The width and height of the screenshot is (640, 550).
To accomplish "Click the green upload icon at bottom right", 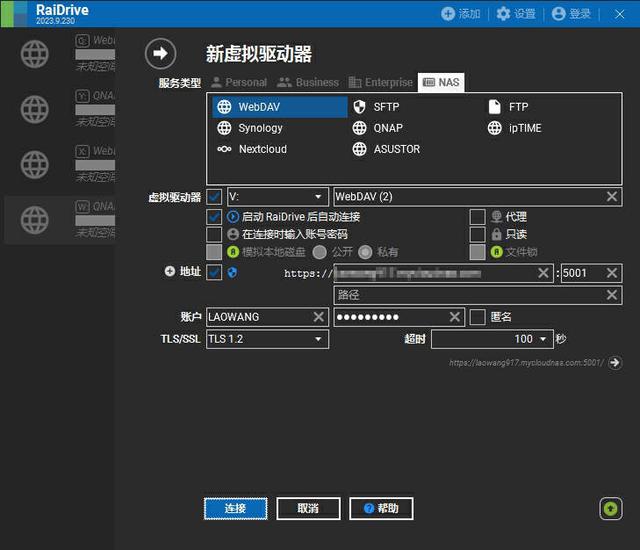I will (x=611, y=508).
